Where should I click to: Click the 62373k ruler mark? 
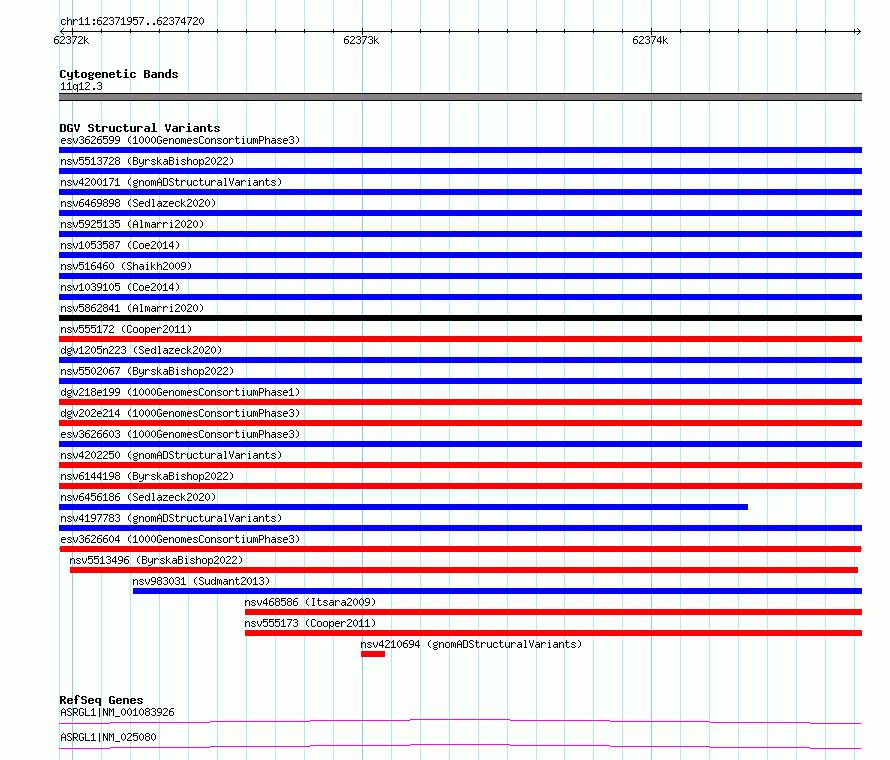(x=361, y=40)
